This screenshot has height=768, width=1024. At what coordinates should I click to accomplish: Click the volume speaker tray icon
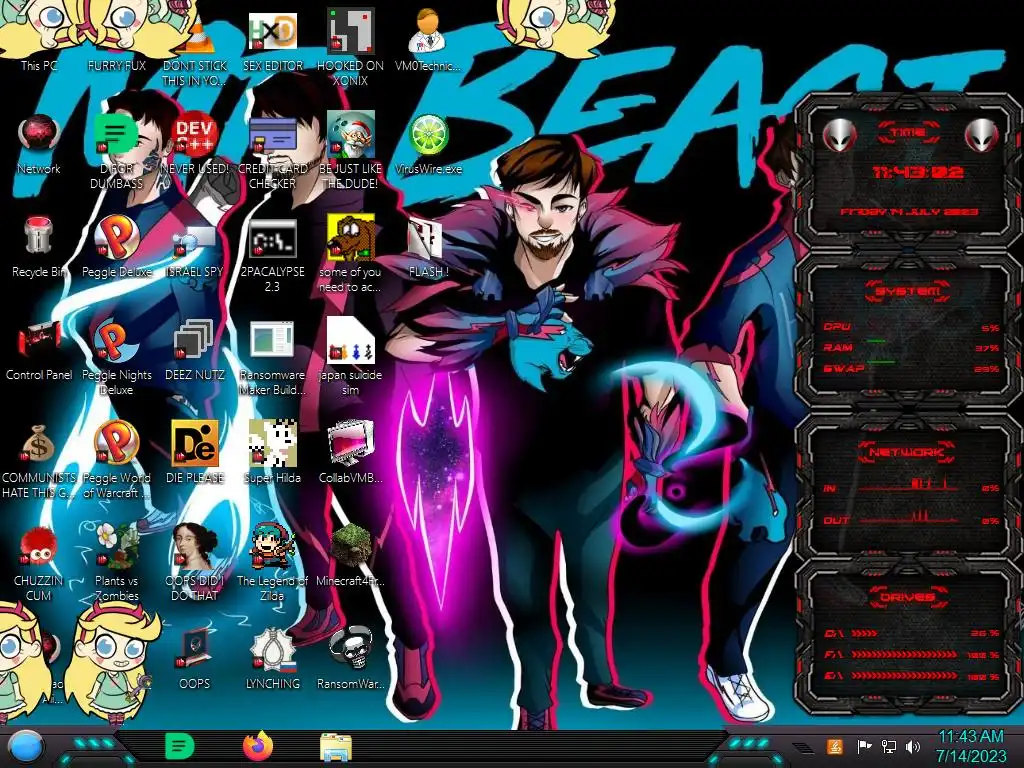coord(913,746)
